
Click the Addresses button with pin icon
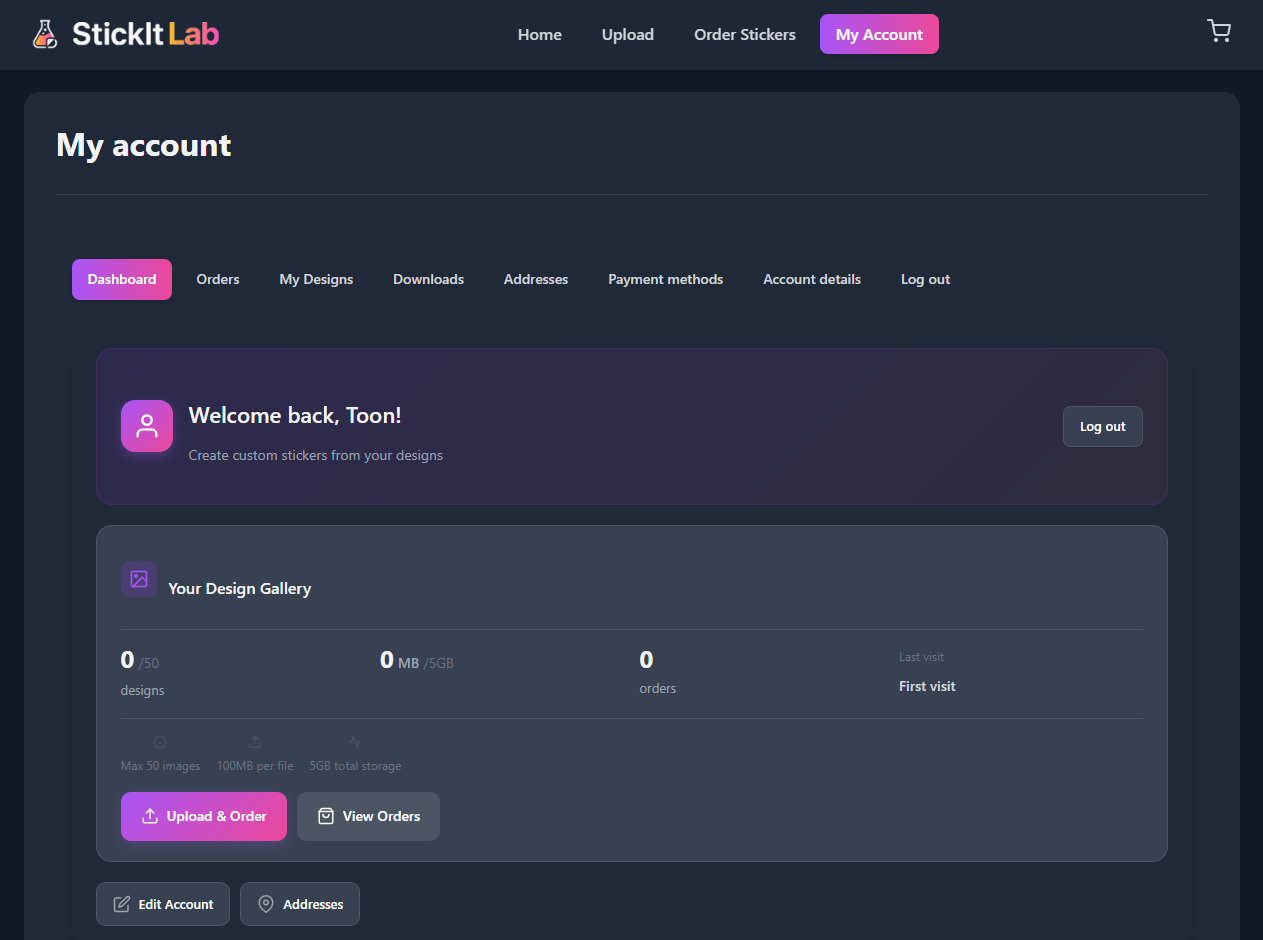(x=300, y=904)
